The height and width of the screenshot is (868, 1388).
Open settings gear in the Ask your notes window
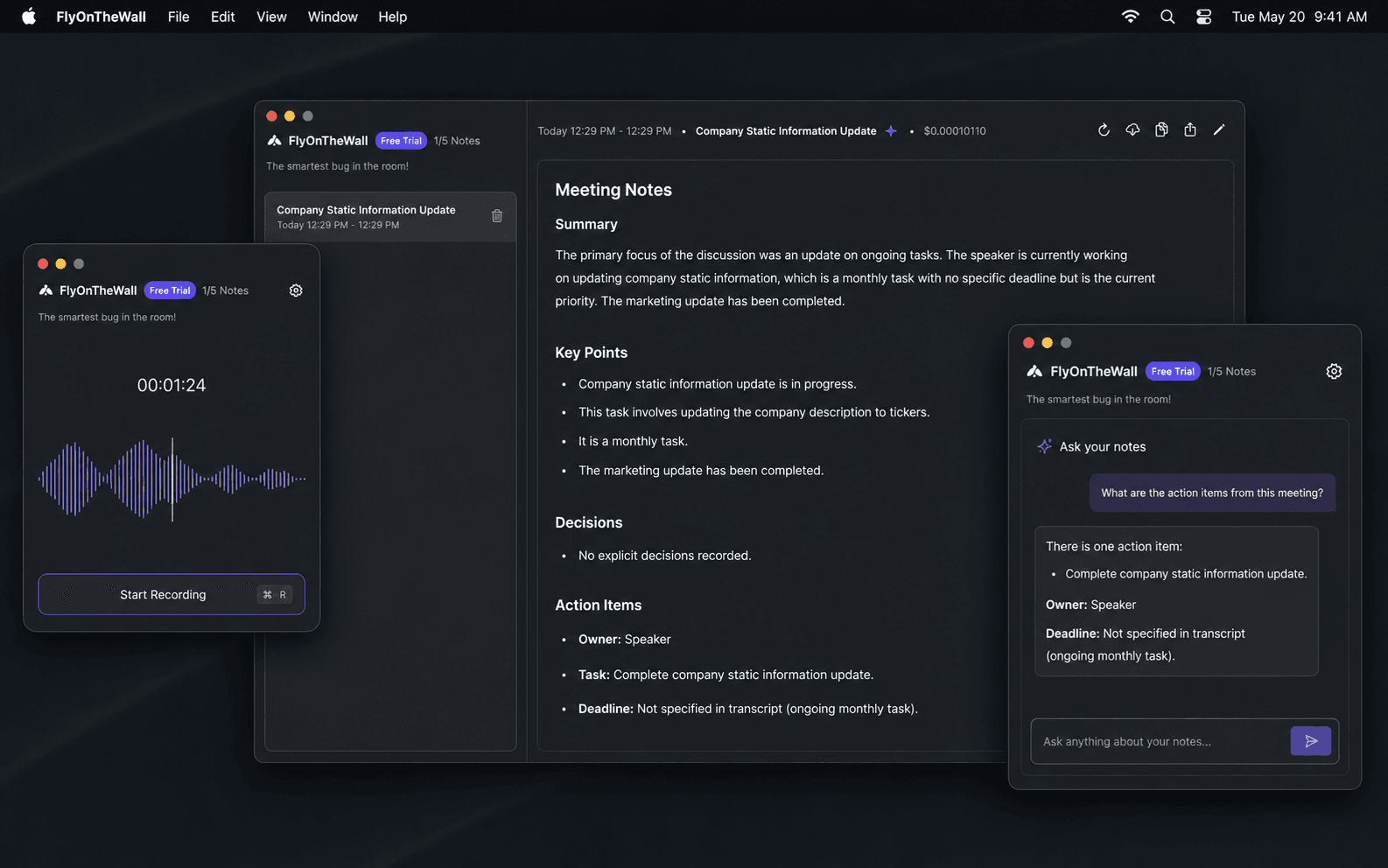click(x=1334, y=371)
